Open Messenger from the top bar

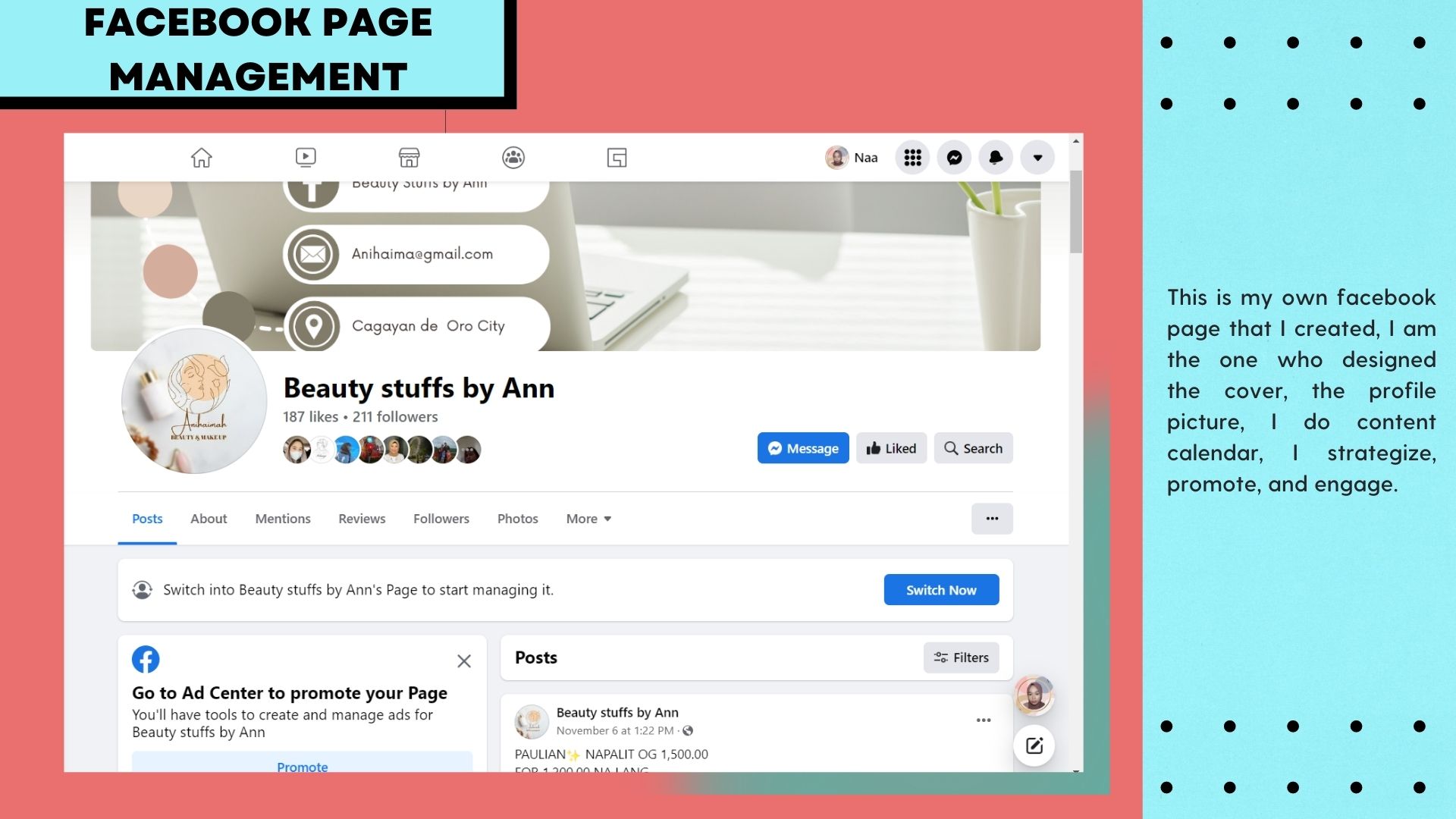coord(954,158)
